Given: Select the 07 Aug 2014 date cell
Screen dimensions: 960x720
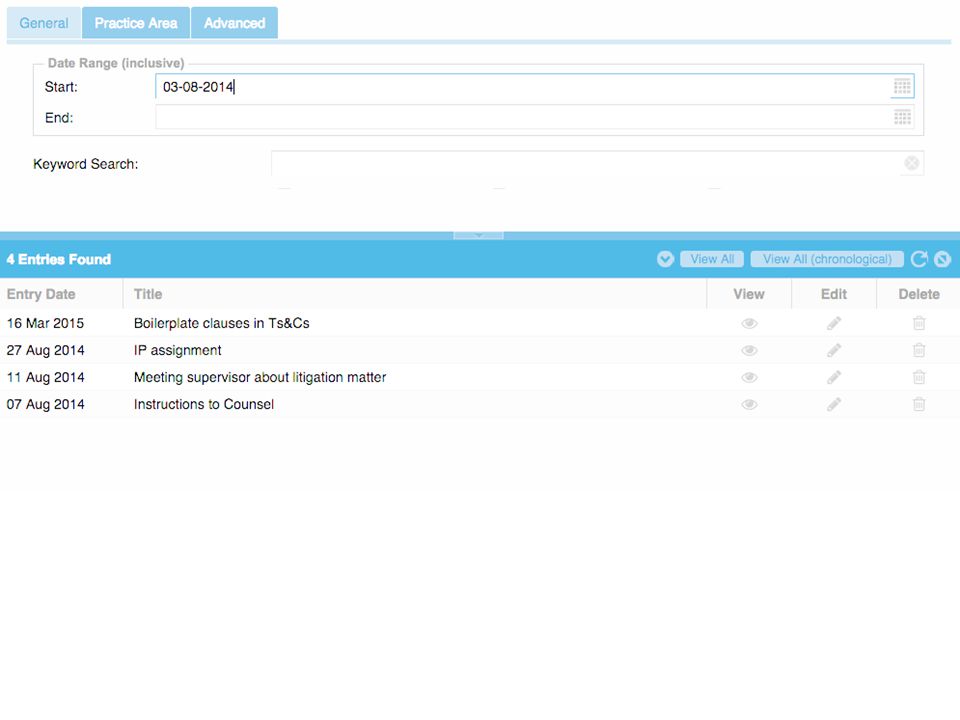Looking at the screenshot, I should (x=45, y=404).
